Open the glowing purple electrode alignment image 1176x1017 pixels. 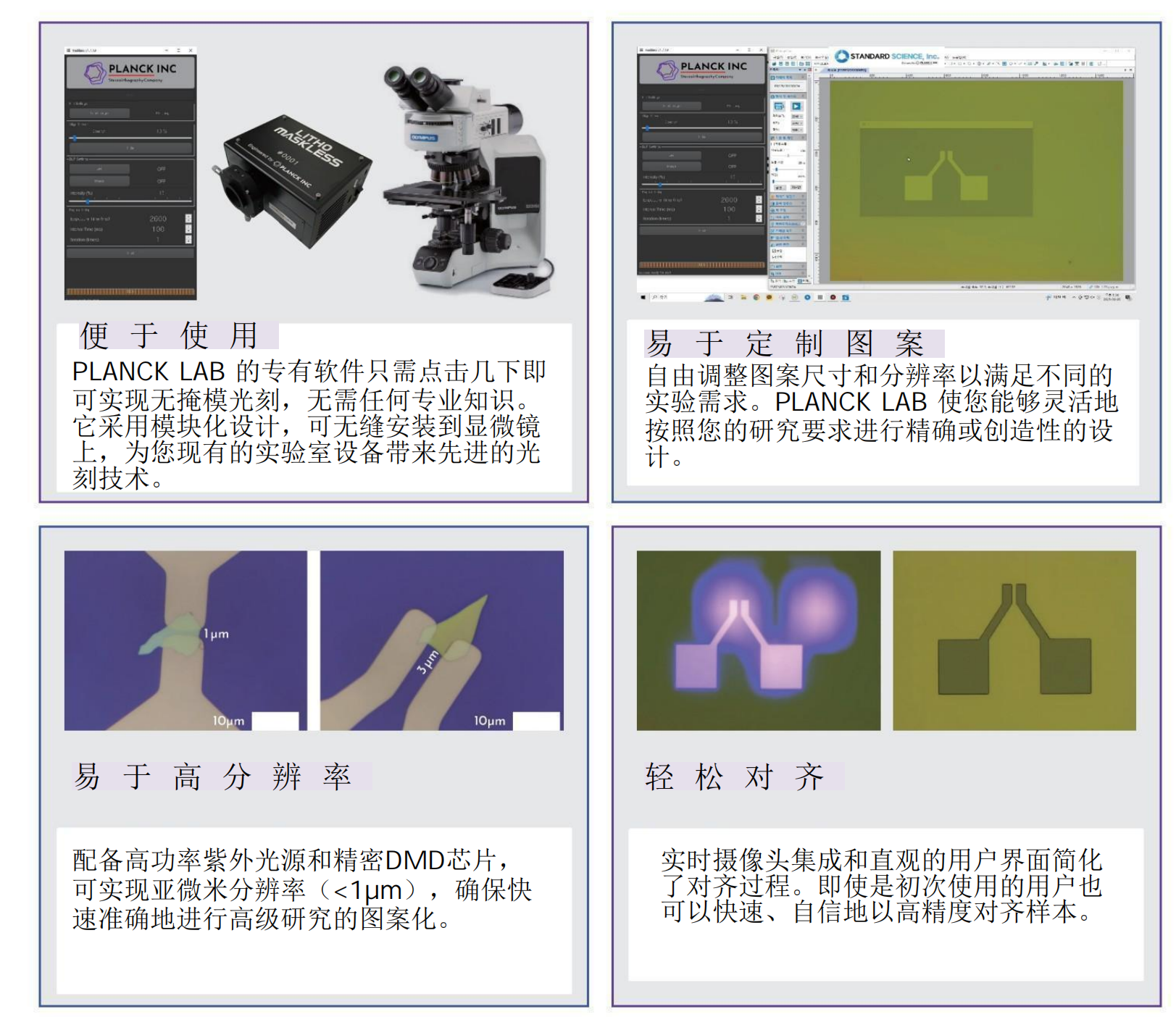tap(759, 640)
